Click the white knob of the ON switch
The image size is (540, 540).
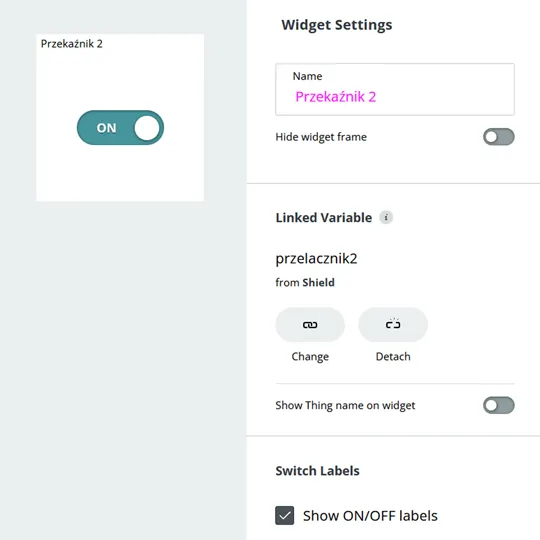pyautogui.click(x=147, y=128)
